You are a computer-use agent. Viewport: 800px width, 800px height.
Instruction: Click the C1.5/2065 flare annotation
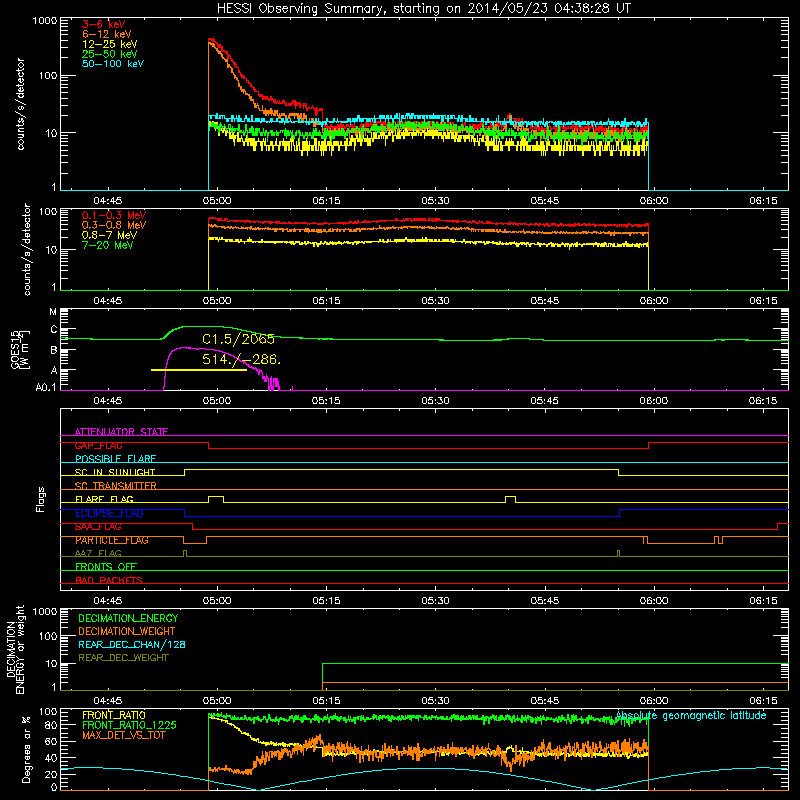[238, 339]
